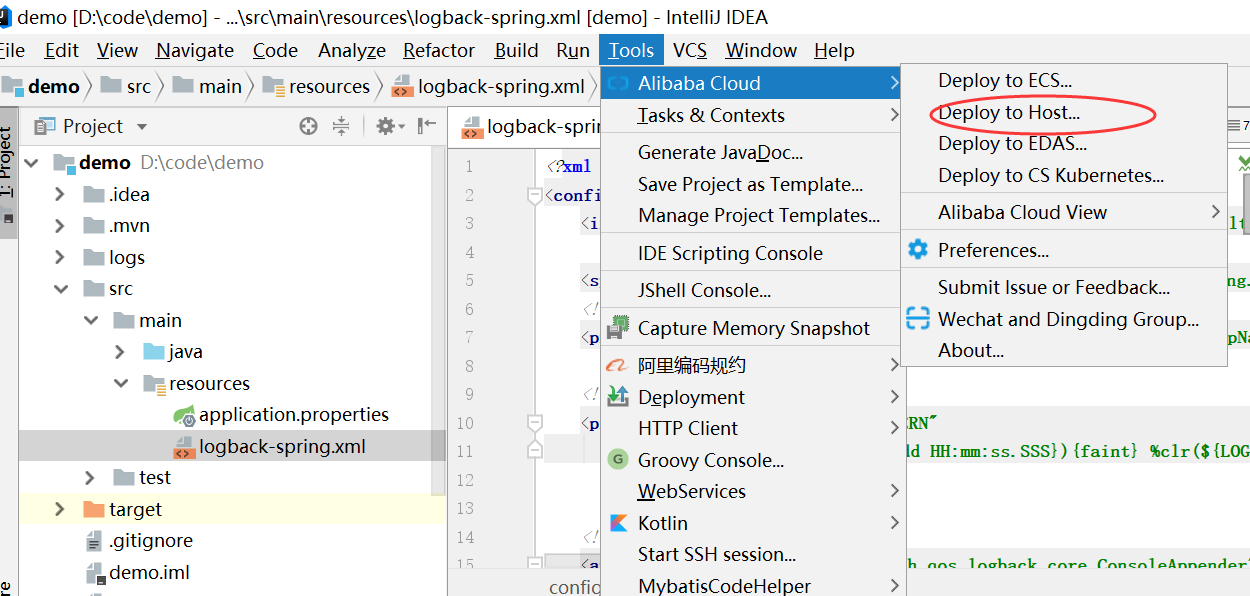Open Groovy Console via its green icon
The image size is (1250, 596).
tap(619, 460)
